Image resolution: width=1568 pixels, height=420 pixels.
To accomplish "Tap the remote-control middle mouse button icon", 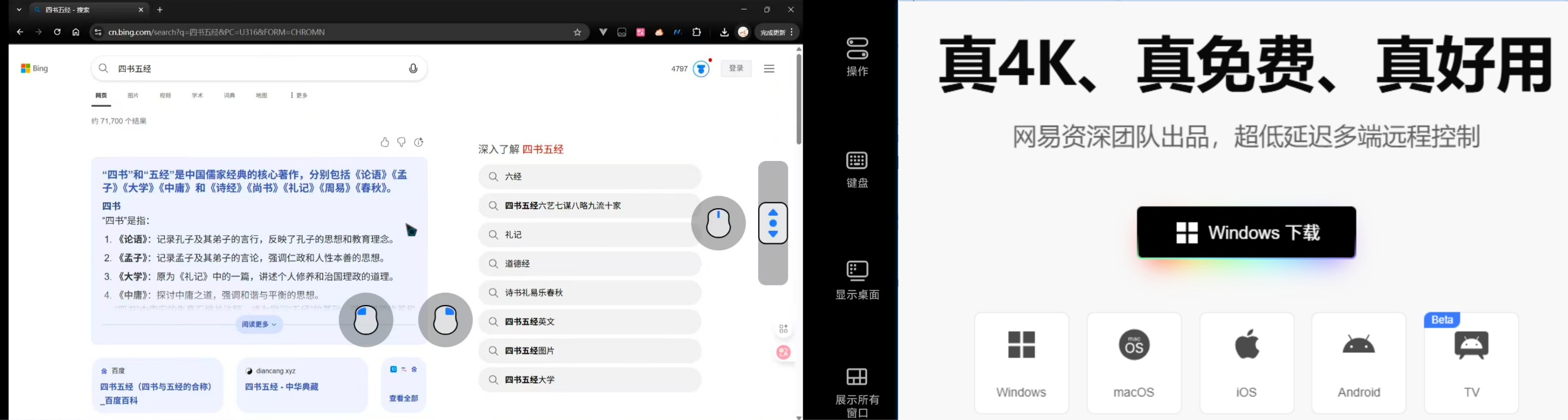I will pyautogui.click(x=719, y=223).
